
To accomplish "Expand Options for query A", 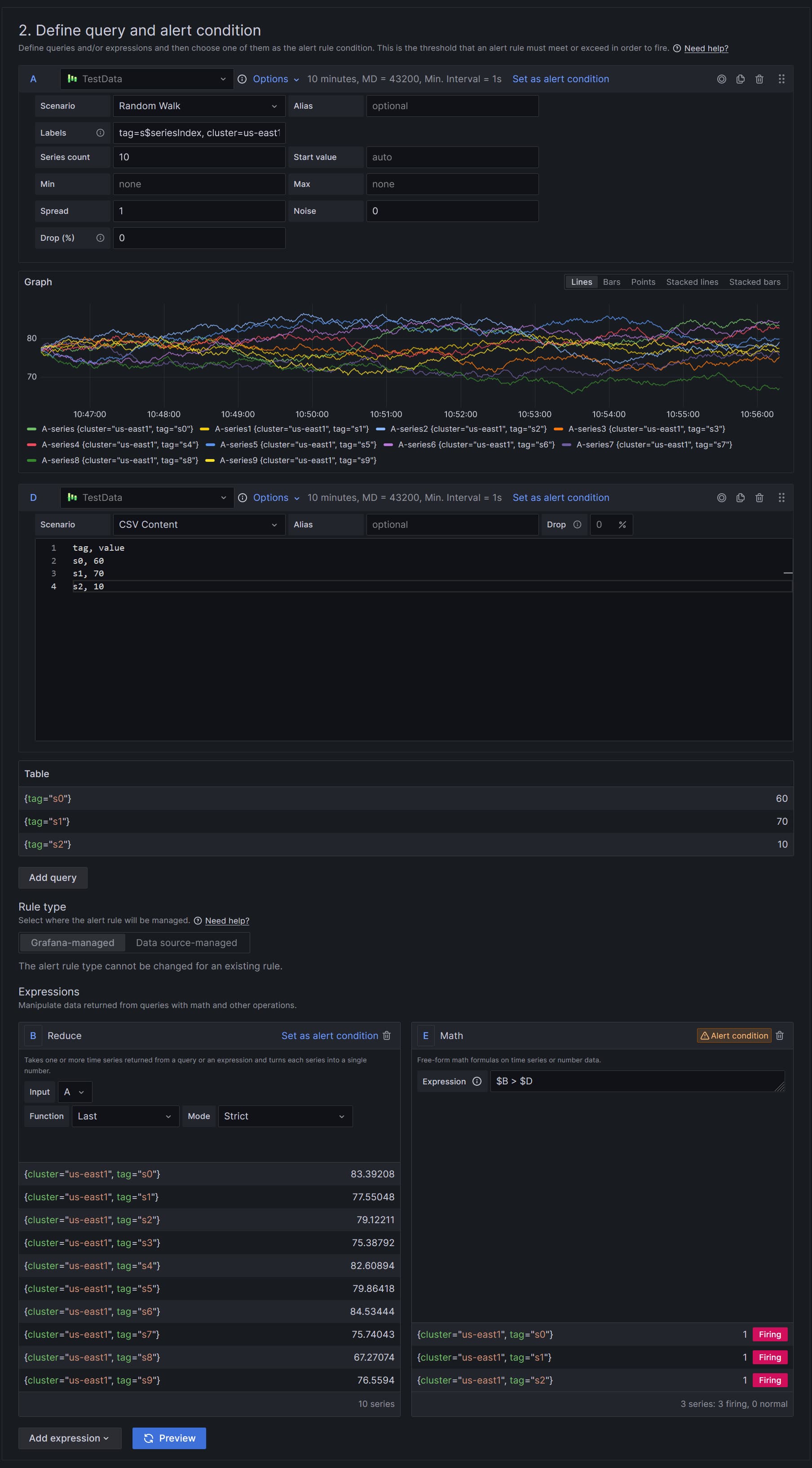I will [276, 79].
